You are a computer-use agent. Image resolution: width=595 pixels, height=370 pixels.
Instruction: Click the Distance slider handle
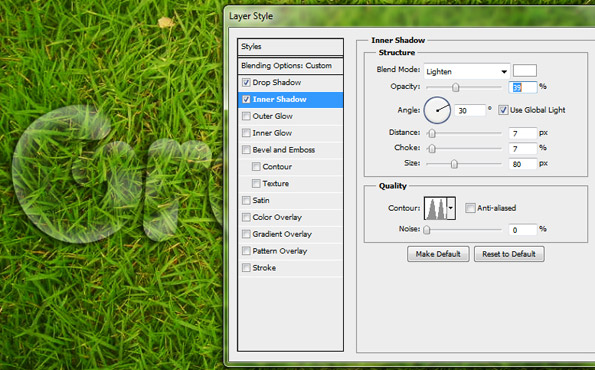pos(432,134)
